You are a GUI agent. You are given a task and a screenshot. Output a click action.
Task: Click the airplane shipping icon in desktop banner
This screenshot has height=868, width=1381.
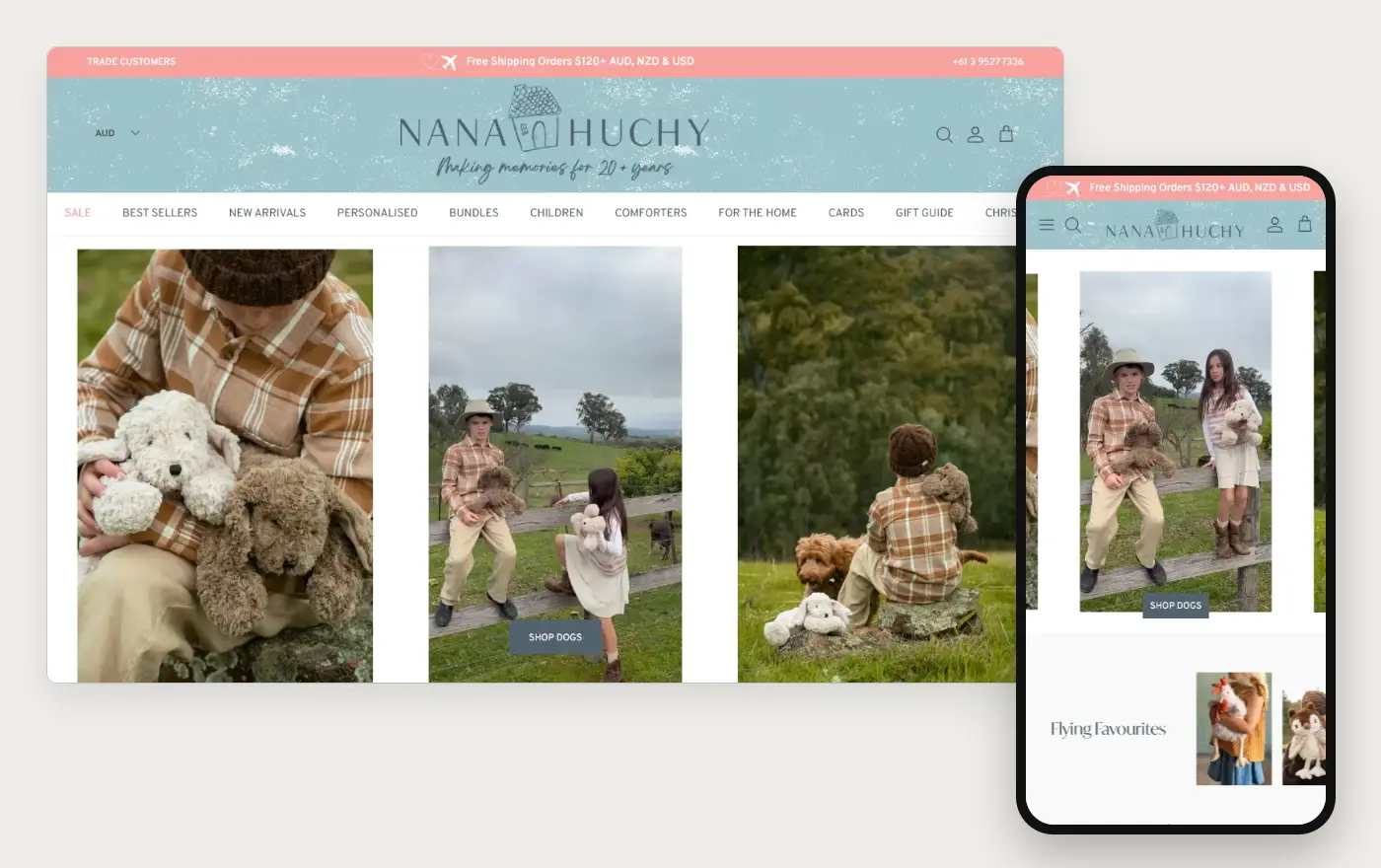[449, 62]
